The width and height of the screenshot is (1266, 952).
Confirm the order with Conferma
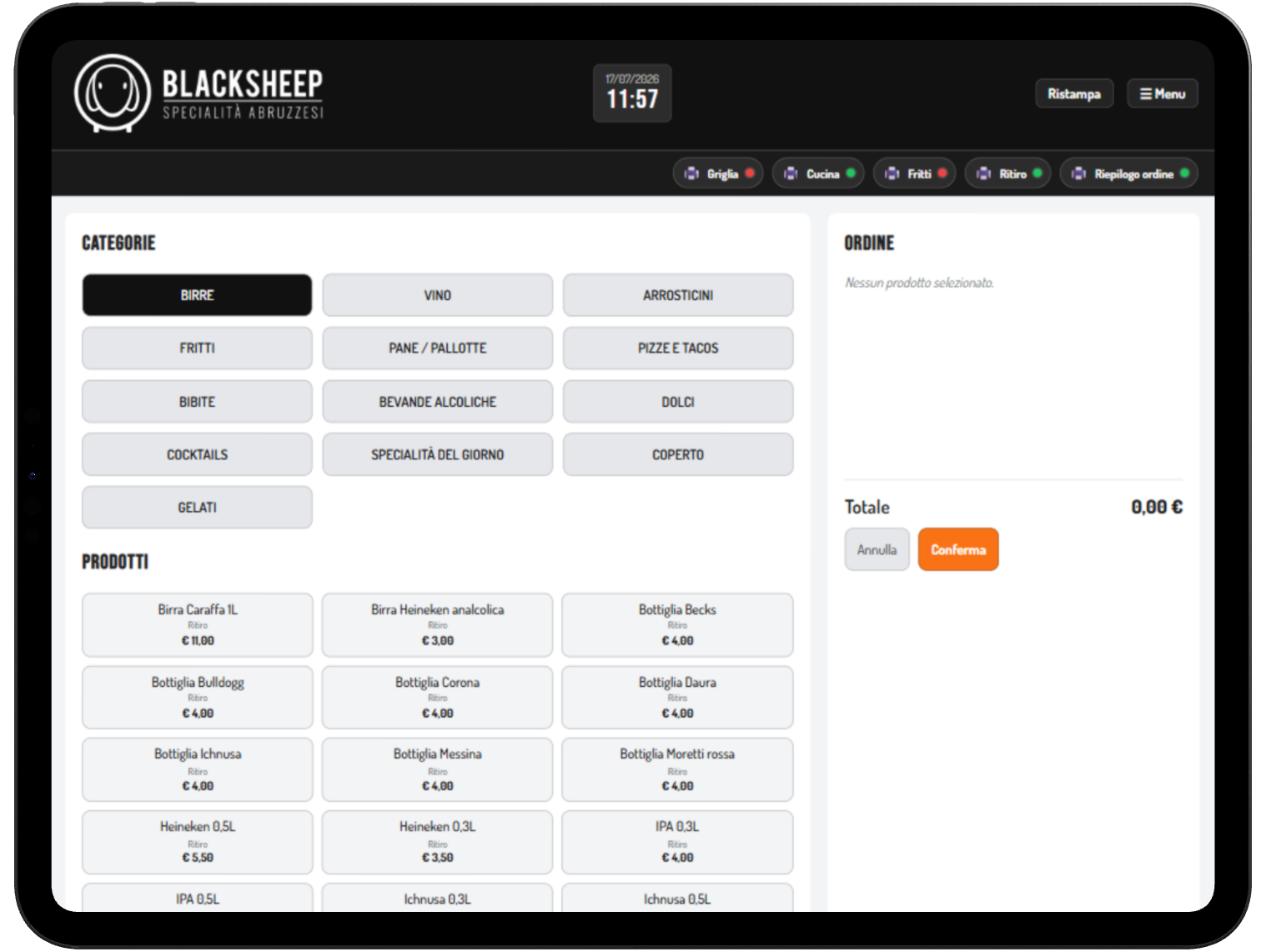pyautogui.click(x=958, y=549)
